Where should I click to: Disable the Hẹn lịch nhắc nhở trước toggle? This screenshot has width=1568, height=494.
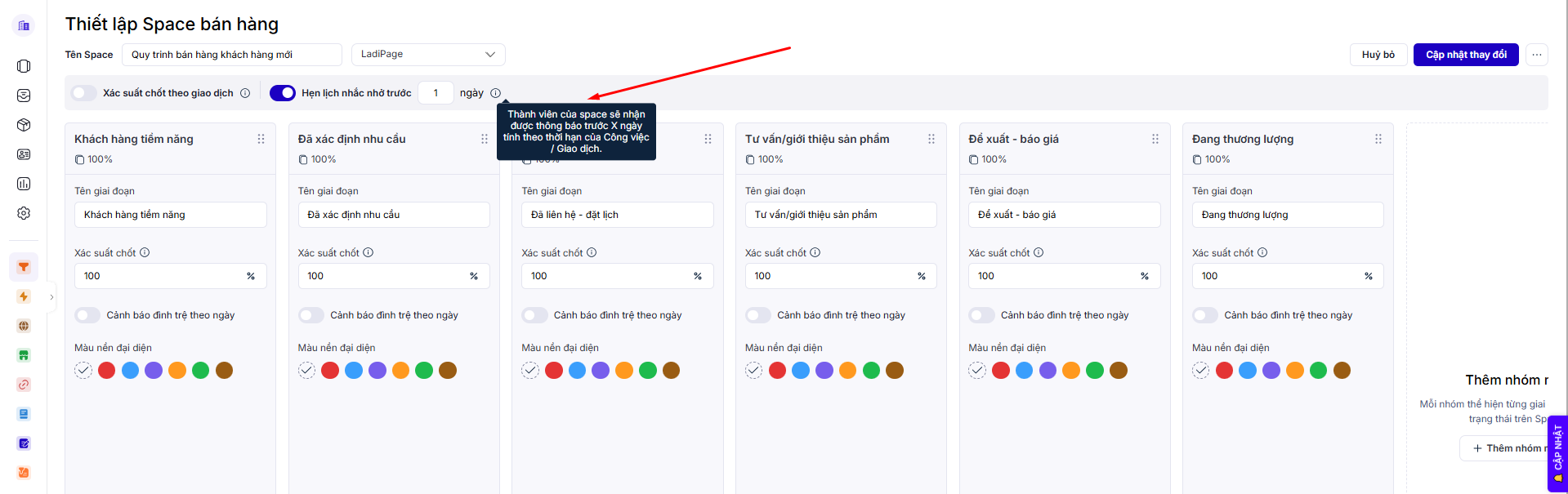[x=283, y=93]
